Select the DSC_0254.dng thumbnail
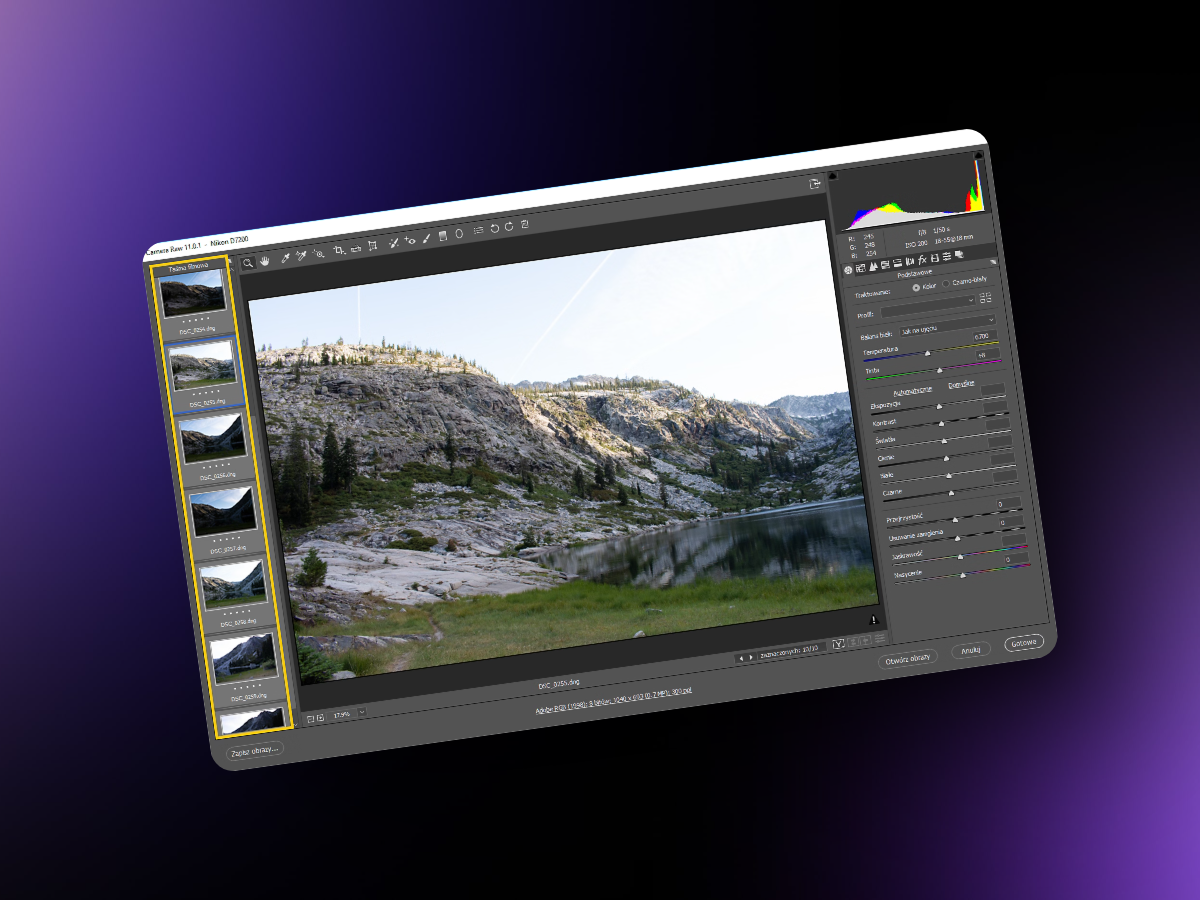Viewport: 1200px width, 900px height. (x=193, y=292)
